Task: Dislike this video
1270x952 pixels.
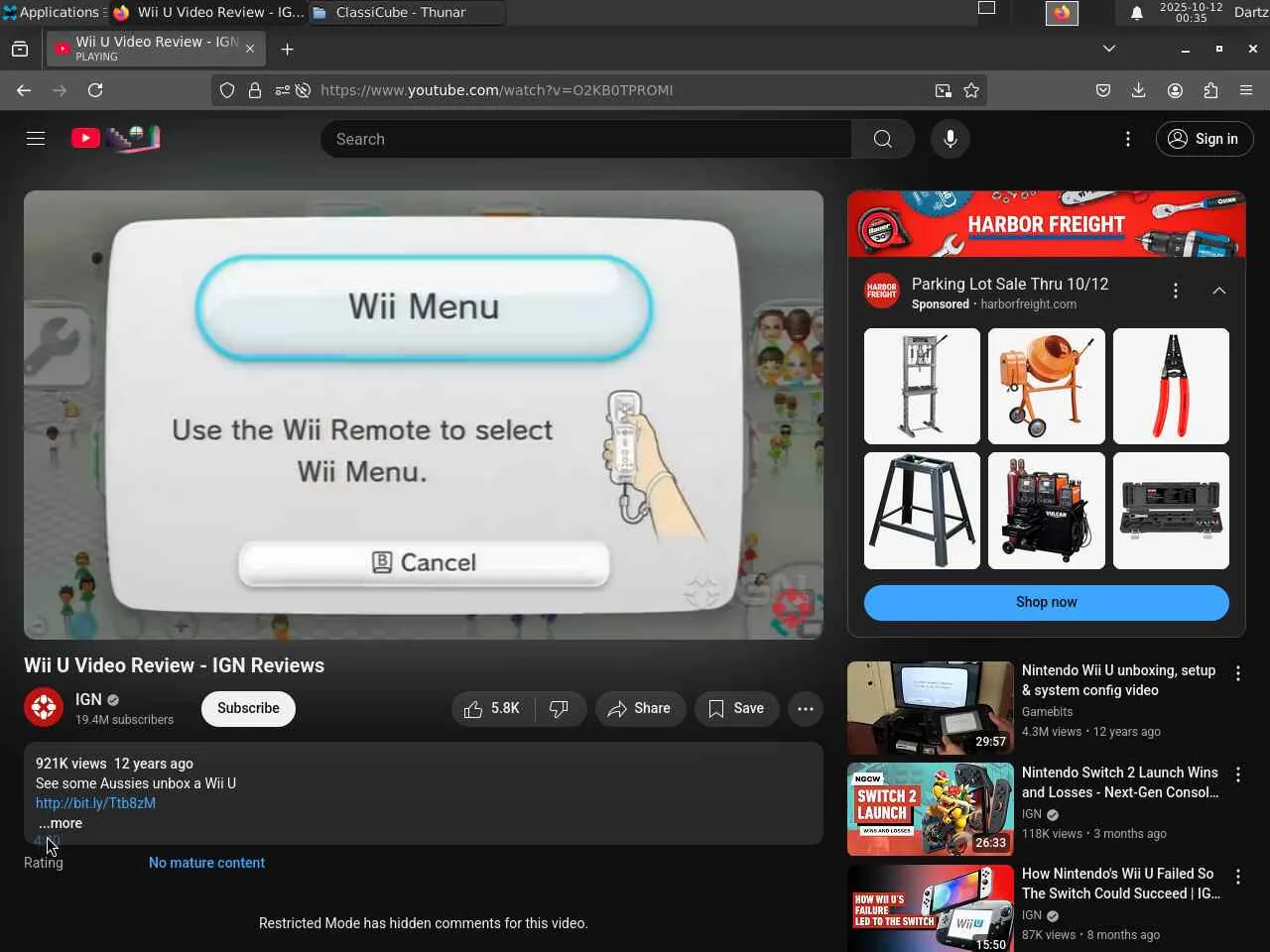Action: (x=560, y=708)
